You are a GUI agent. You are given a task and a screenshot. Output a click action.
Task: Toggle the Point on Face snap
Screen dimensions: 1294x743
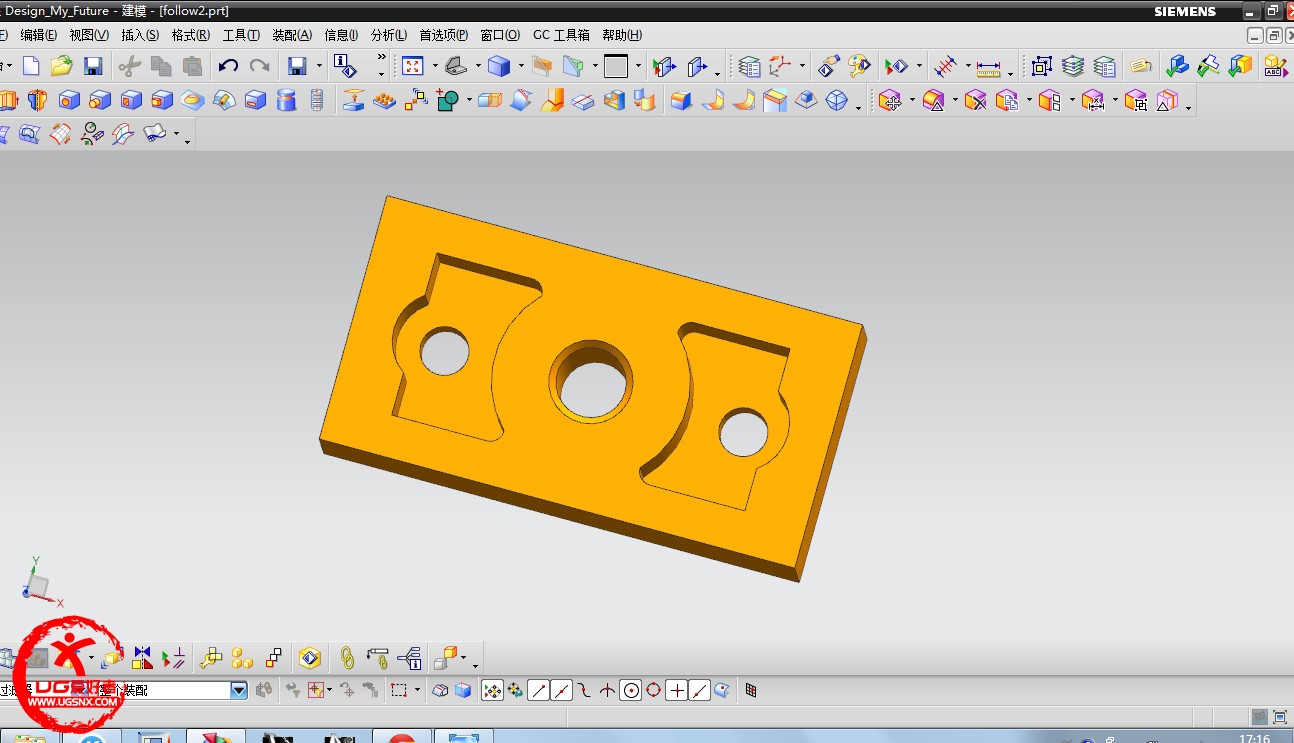tap(722, 690)
